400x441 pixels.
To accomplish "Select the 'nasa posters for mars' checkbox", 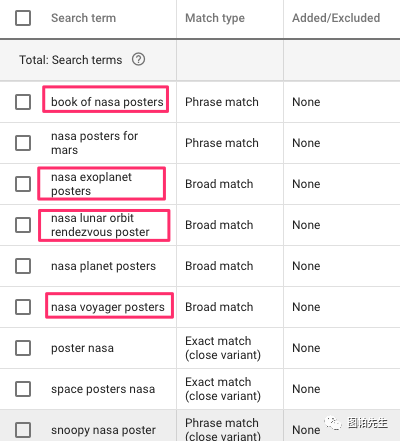I will 23,143.
